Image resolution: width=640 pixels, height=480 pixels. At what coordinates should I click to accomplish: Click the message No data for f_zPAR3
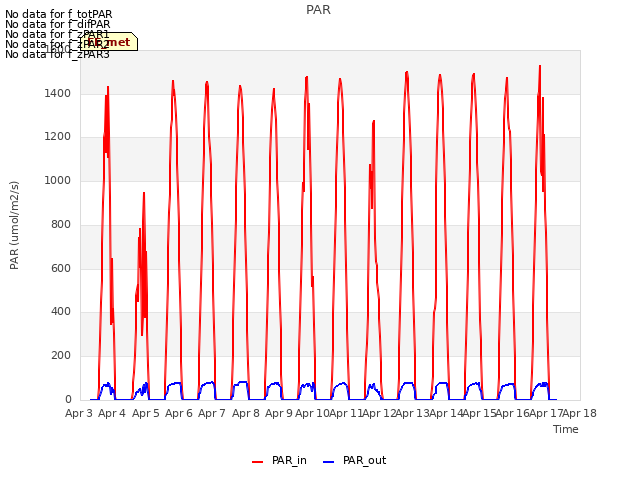(x=57, y=54)
